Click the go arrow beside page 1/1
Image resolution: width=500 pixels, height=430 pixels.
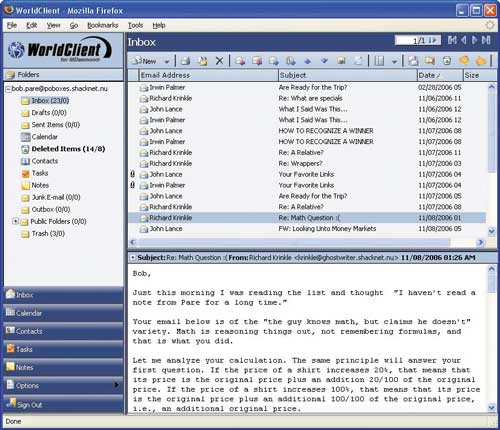[433, 40]
